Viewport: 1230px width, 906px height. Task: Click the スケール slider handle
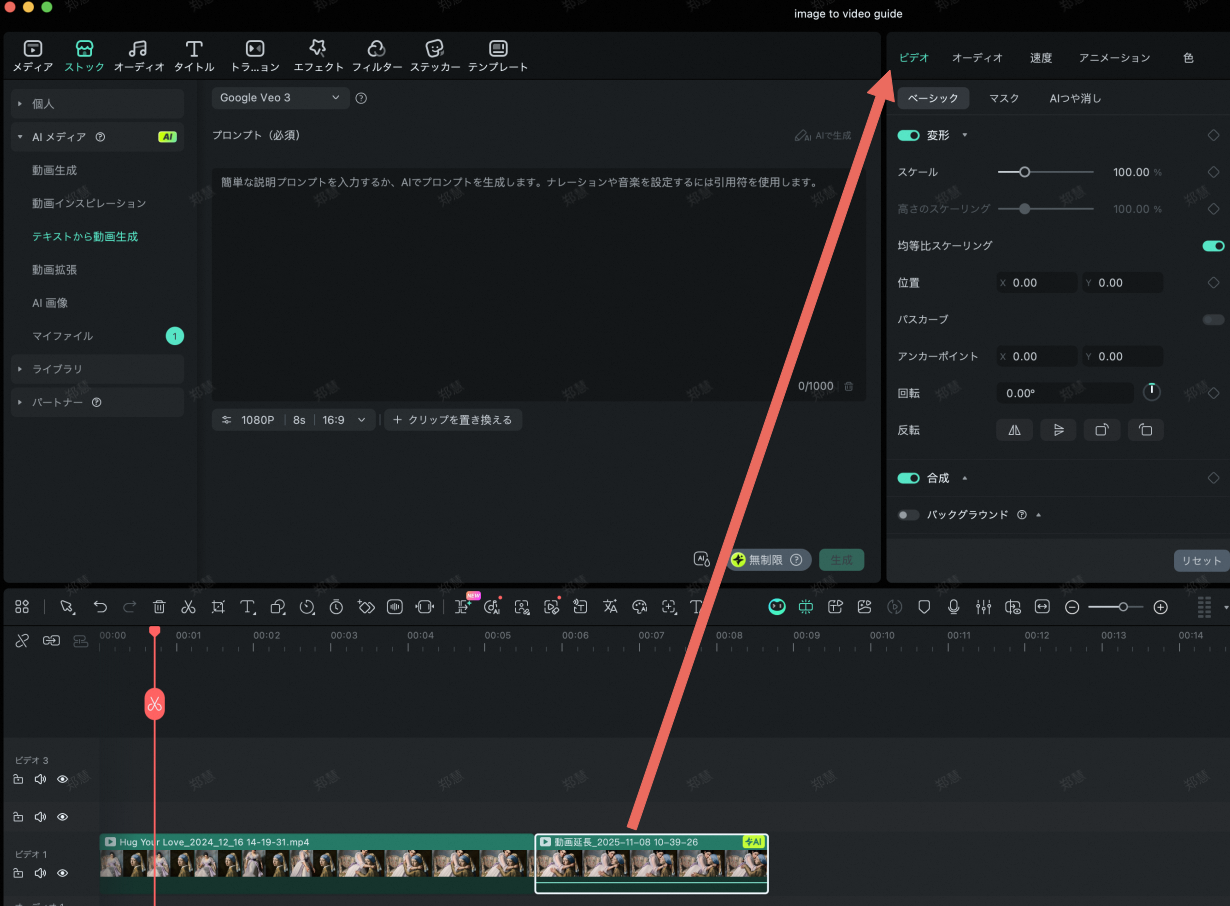[1024, 172]
